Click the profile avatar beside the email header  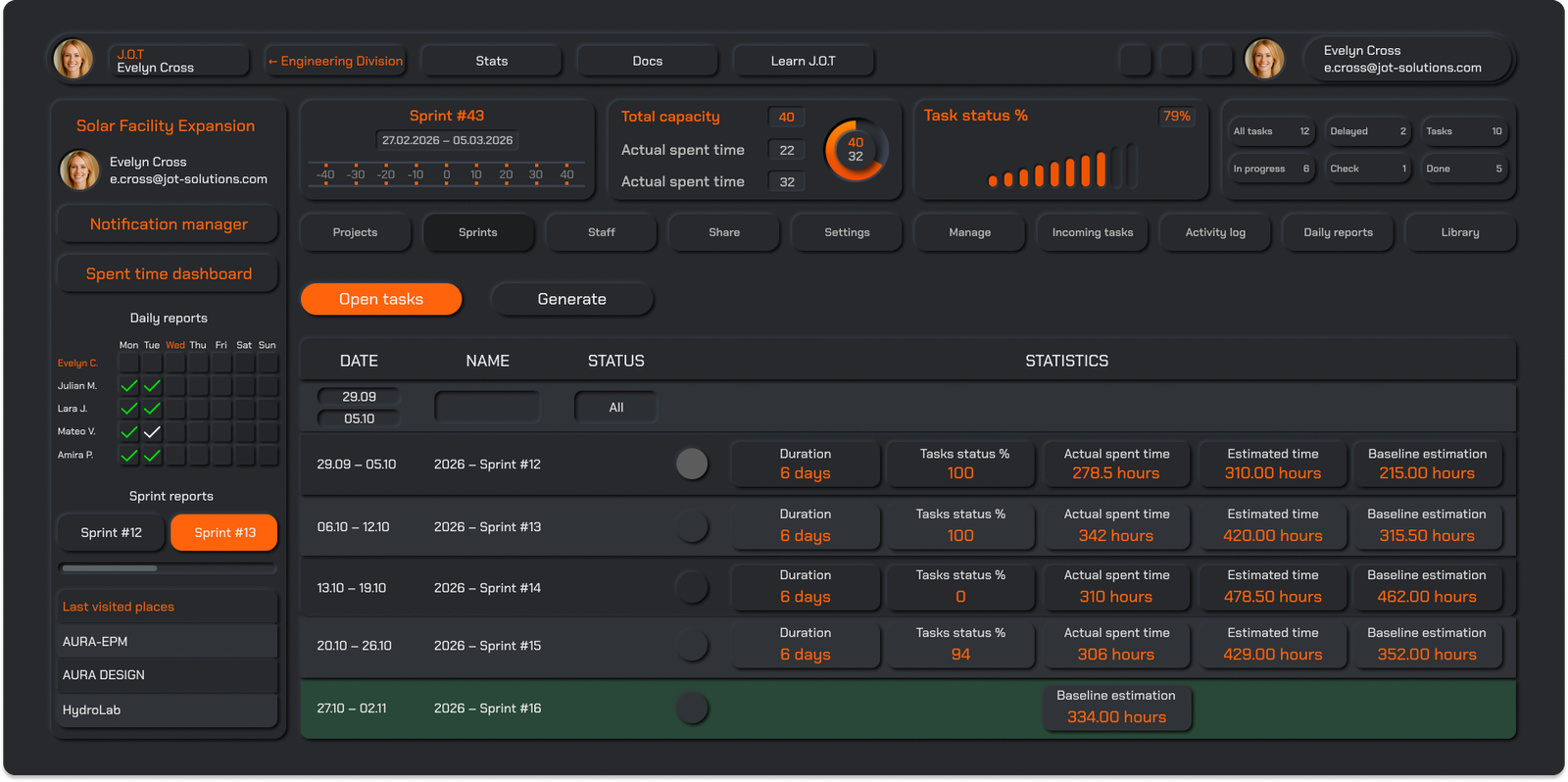[1264, 60]
